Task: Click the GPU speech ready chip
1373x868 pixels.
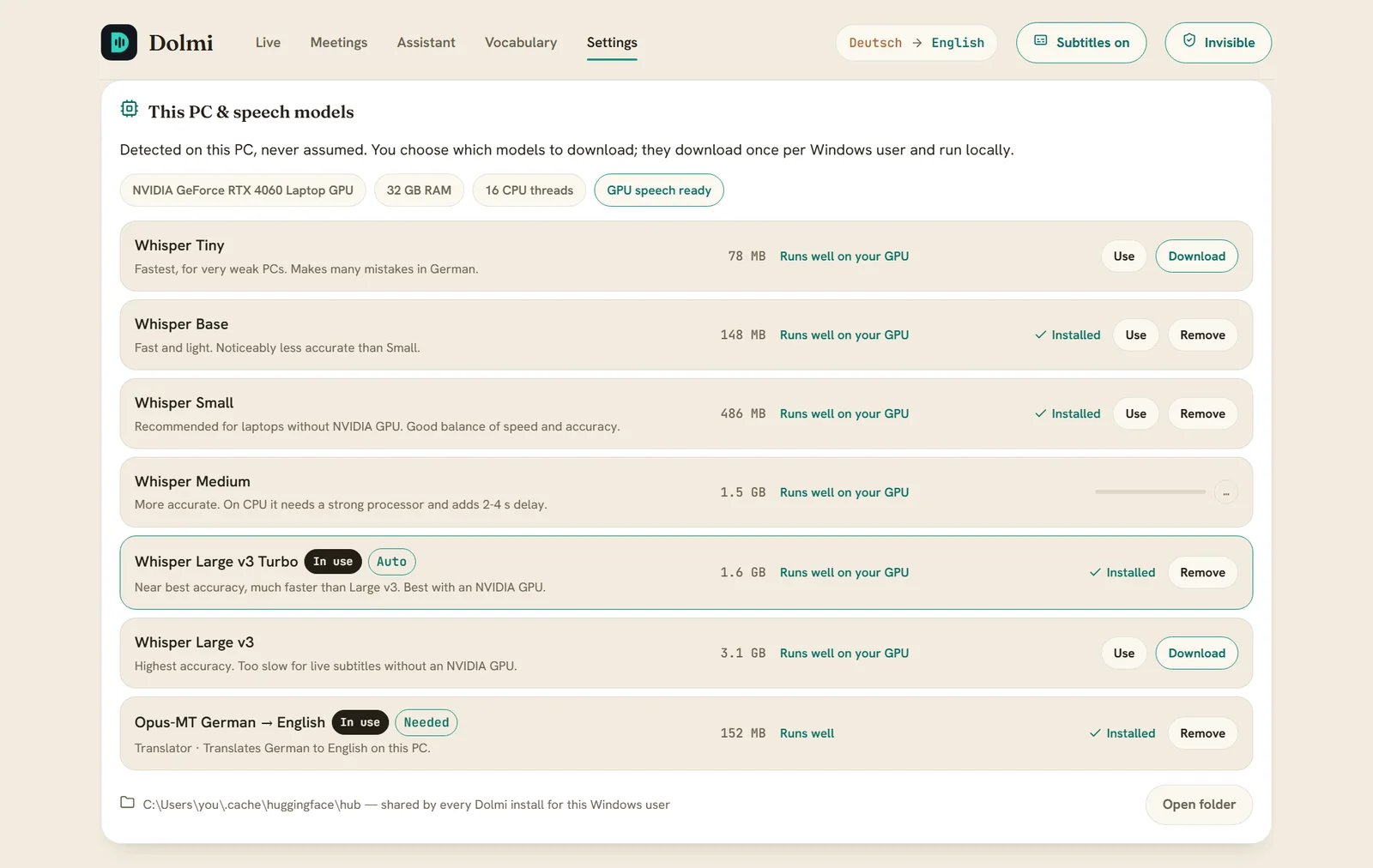Action: (659, 190)
